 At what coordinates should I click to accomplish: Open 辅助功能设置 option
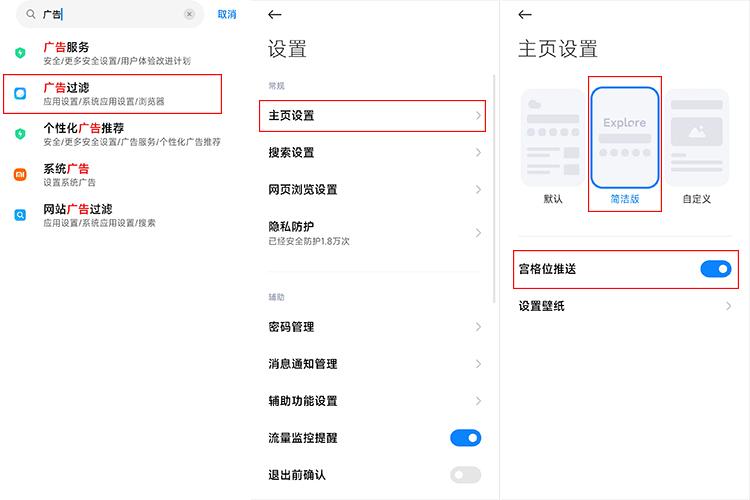[x=375, y=400]
